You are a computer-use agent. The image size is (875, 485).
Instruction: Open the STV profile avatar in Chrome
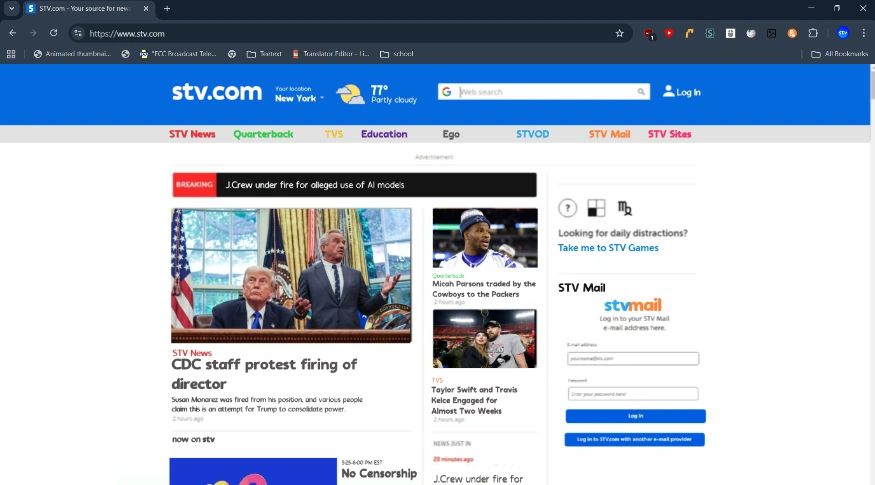(843, 33)
